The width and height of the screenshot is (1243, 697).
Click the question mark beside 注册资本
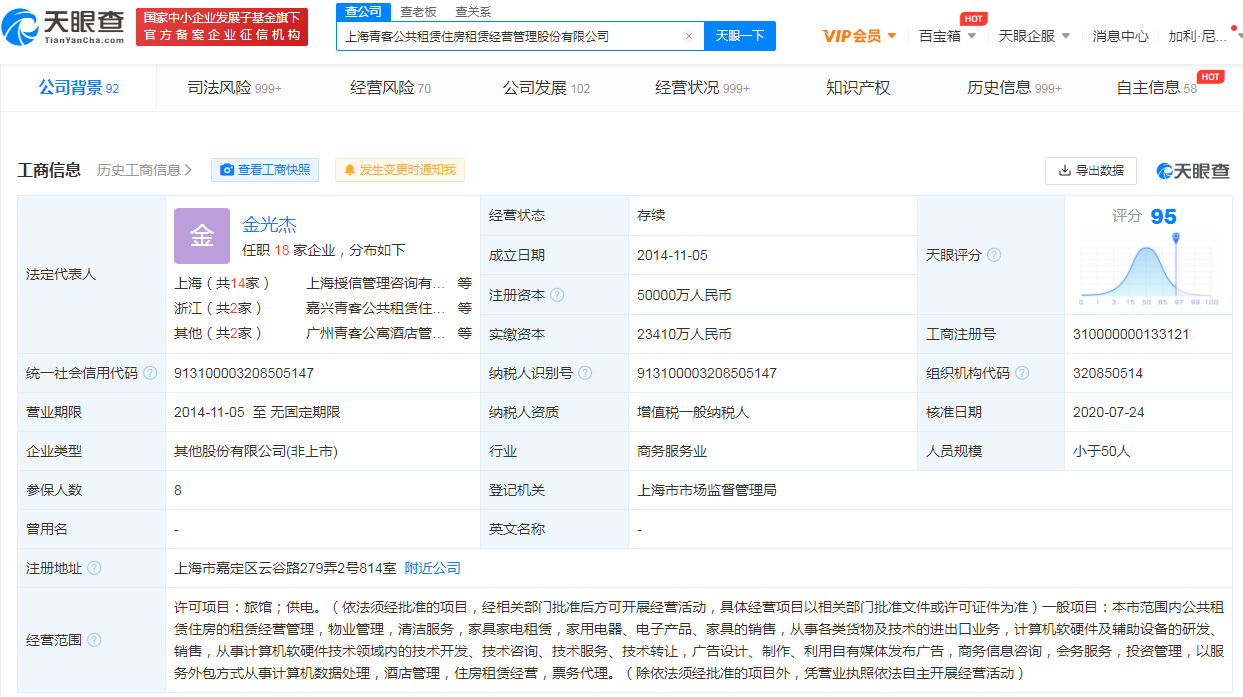(x=557, y=294)
